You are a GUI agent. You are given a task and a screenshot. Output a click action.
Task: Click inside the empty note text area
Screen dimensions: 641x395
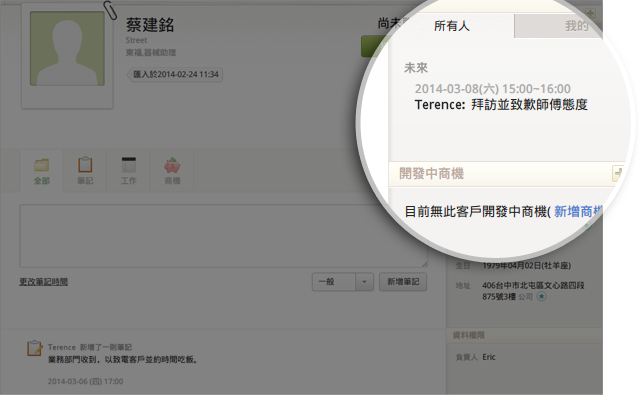pyautogui.click(x=223, y=236)
